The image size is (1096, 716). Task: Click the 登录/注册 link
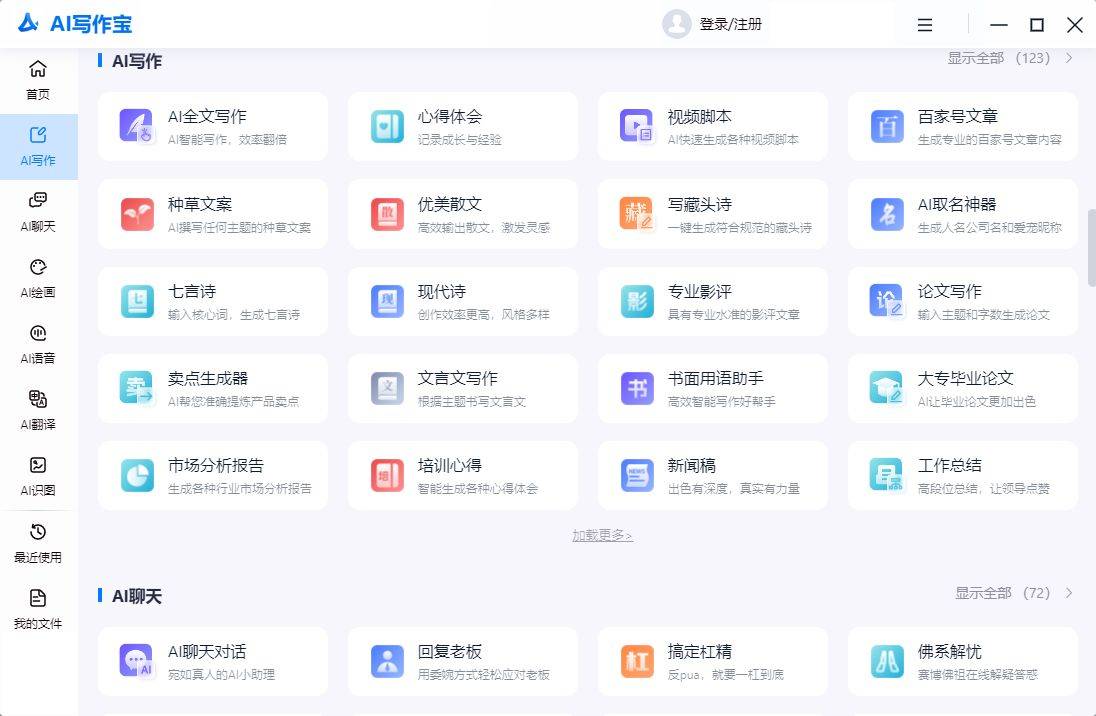pos(730,24)
